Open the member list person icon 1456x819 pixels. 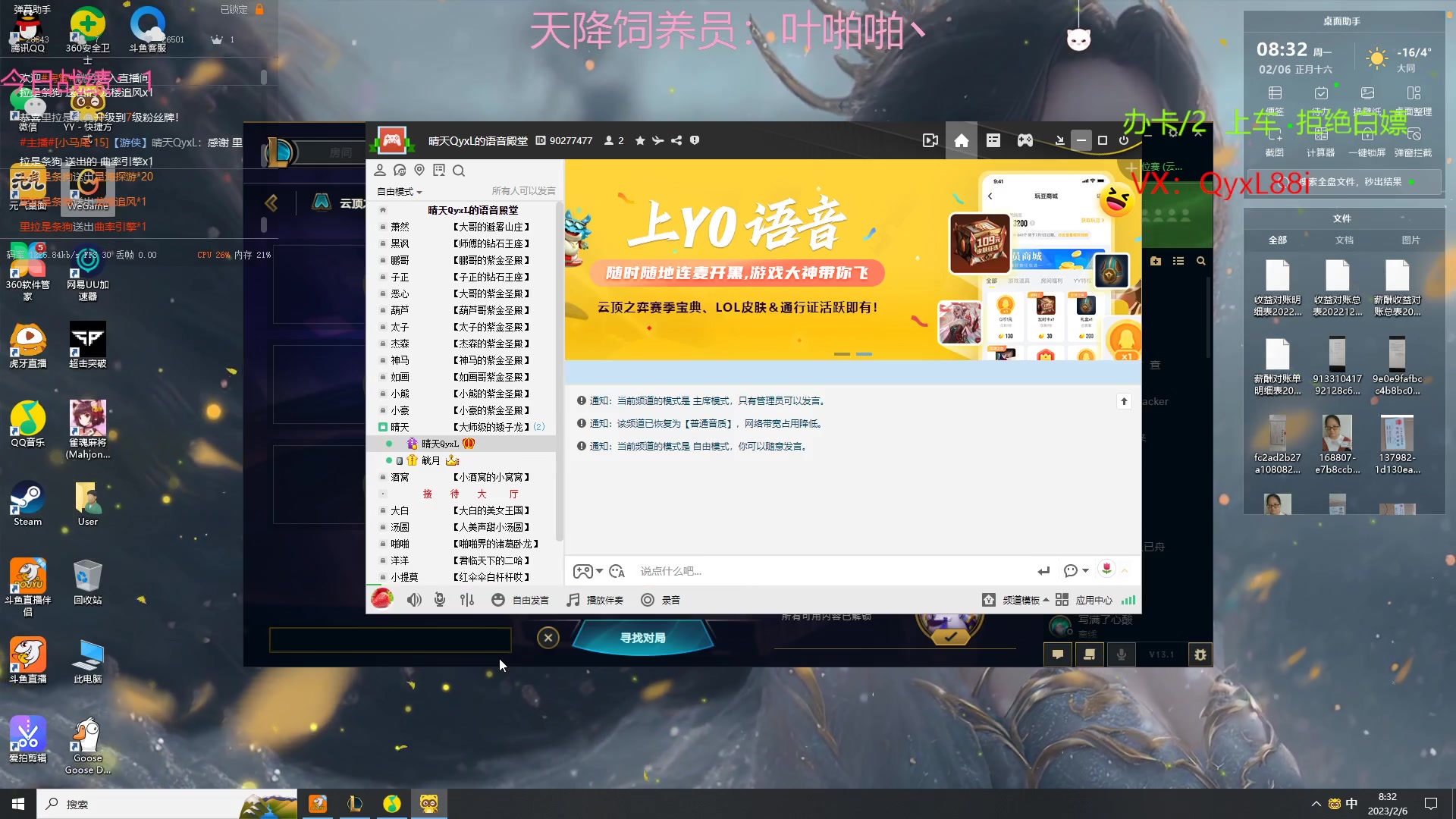(x=380, y=170)
